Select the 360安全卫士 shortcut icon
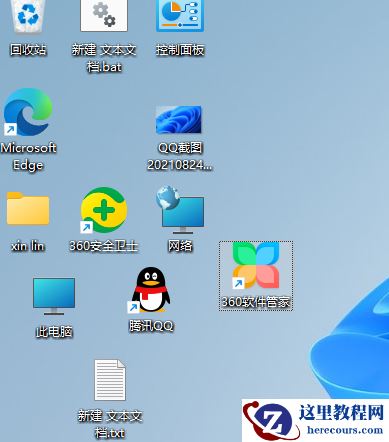 [104, 210]
